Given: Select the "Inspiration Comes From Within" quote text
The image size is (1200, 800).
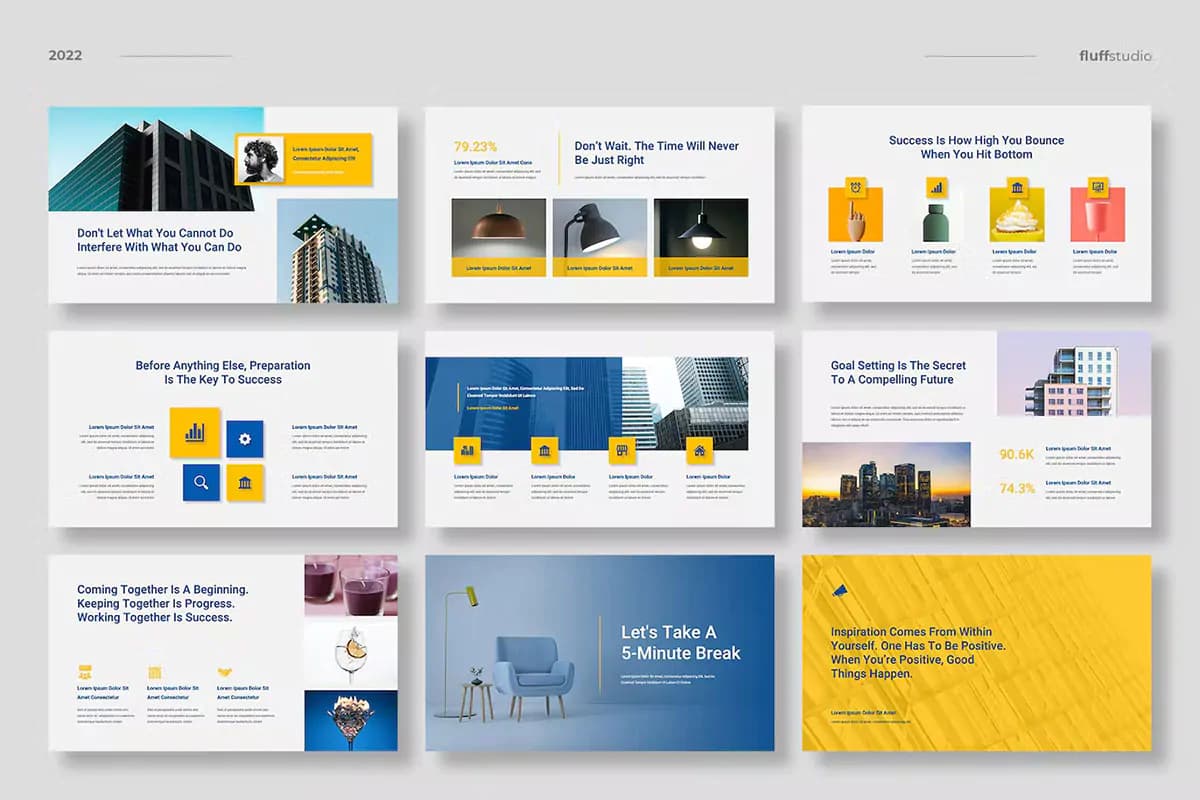Looking at the screenshot, I should click(x=912, y=632).
